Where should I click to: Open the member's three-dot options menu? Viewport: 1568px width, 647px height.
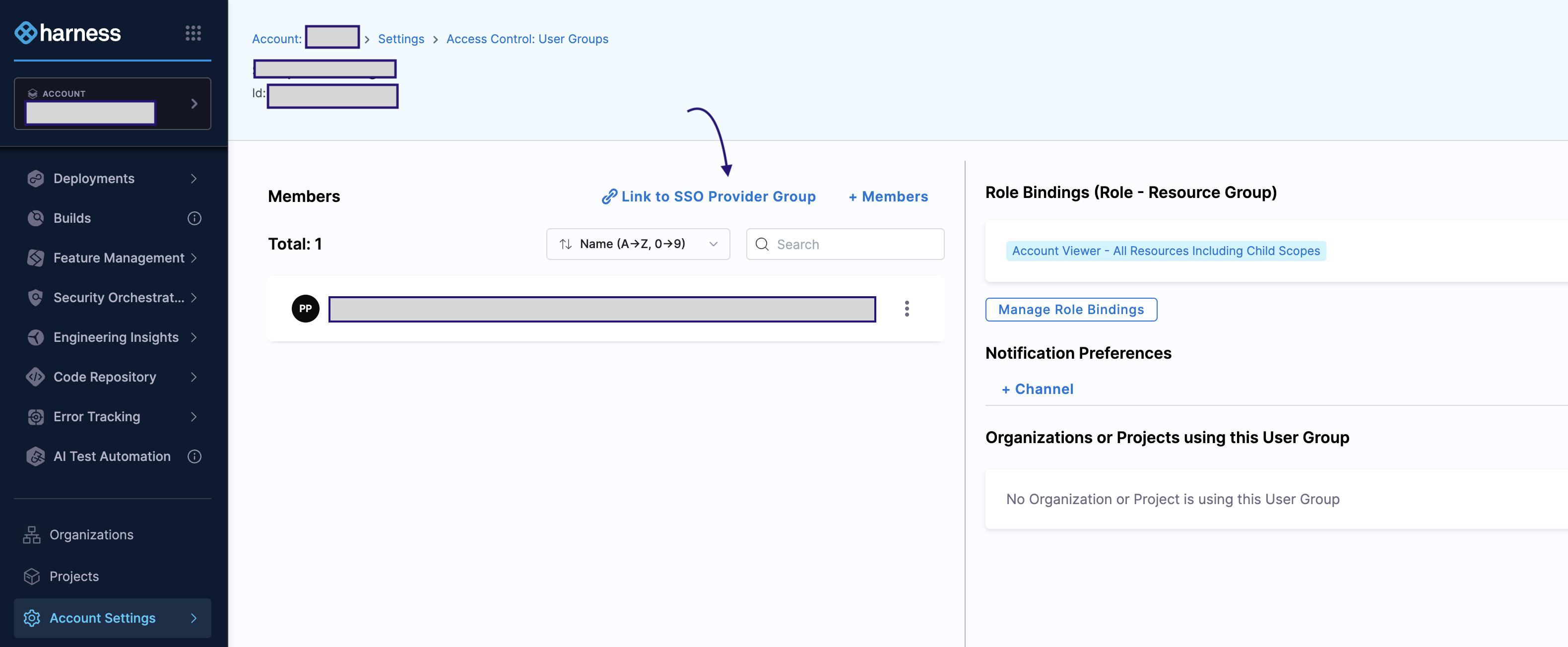click(x=907, y=309)
